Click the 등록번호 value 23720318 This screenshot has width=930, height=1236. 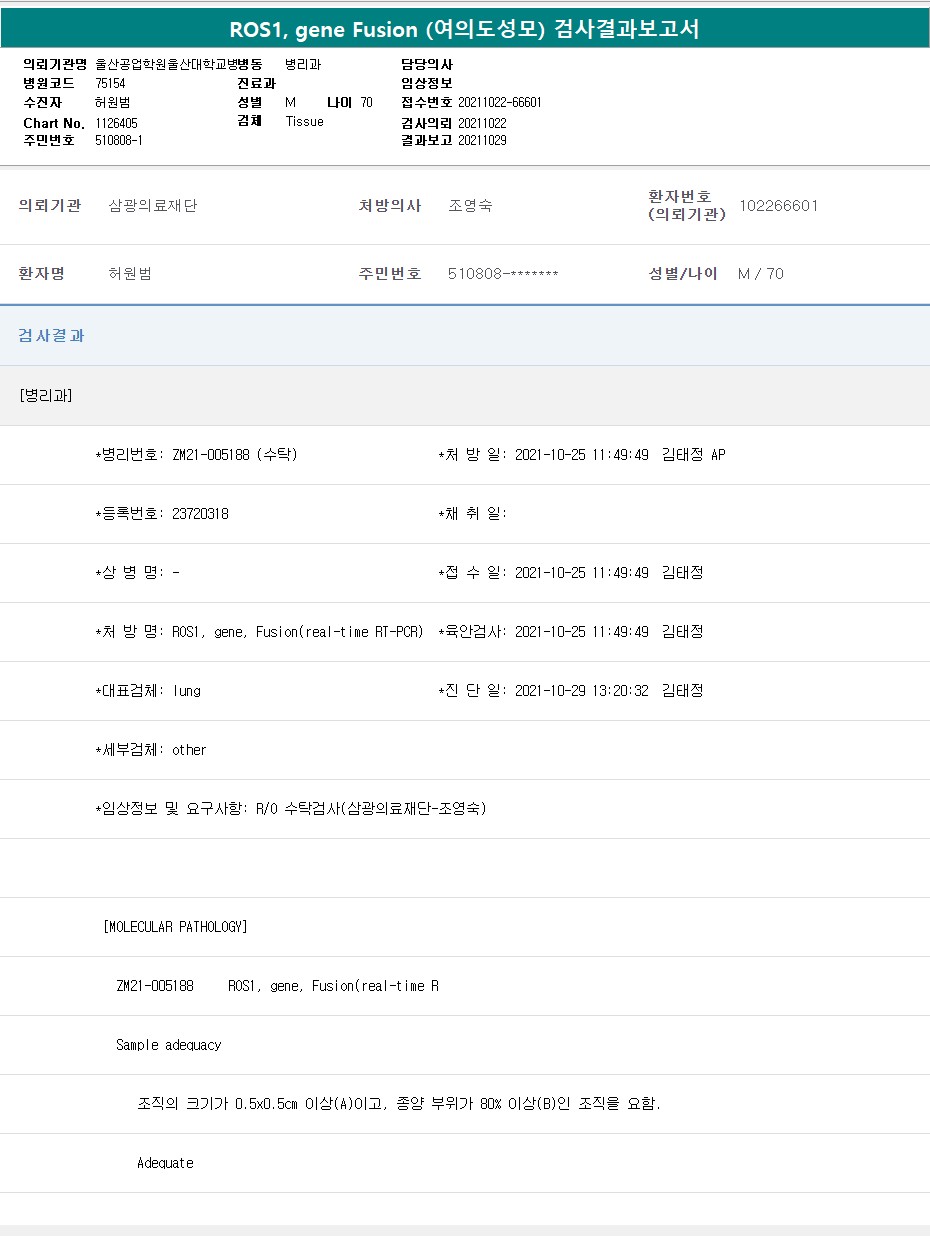pos(200,514)
